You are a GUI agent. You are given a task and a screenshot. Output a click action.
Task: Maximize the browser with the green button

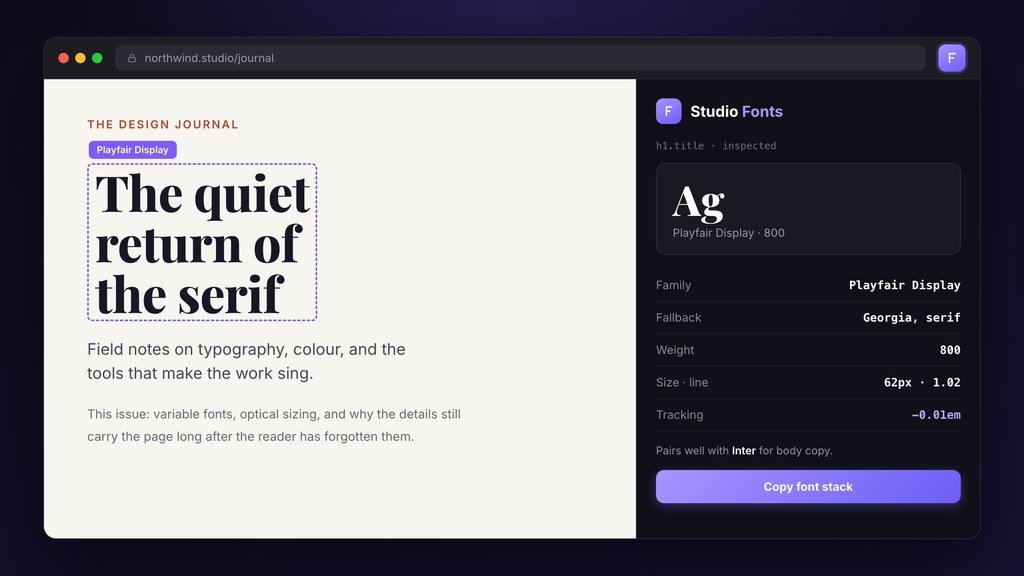[97, 58]
